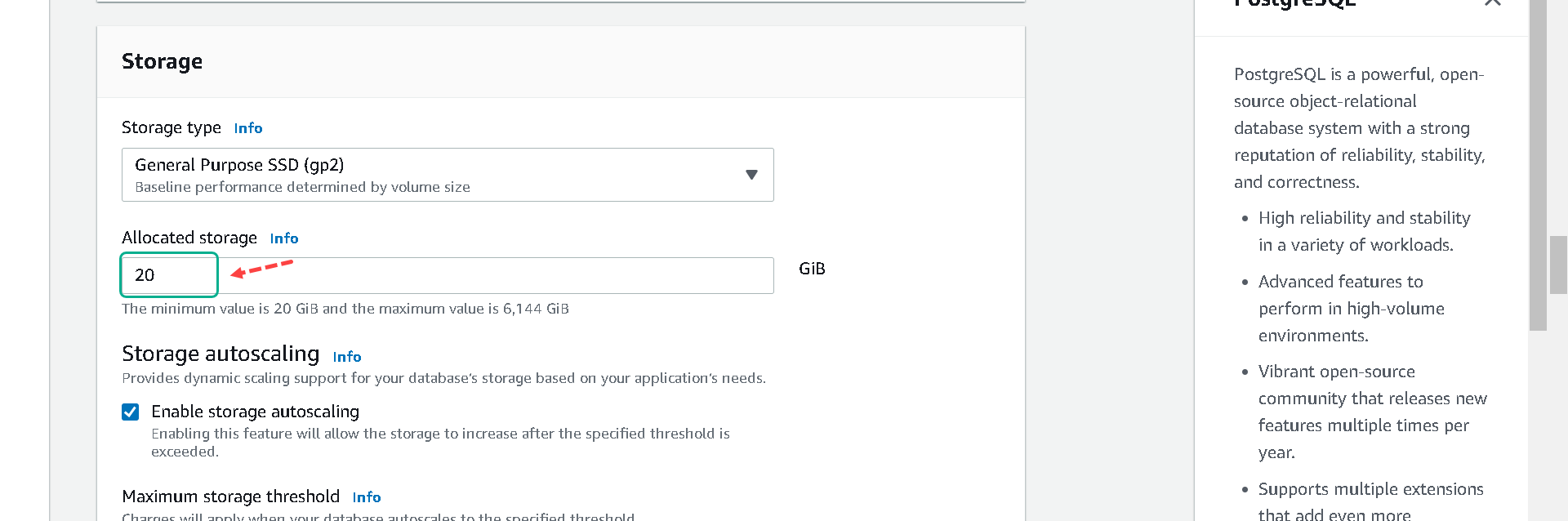The height and width of the screenshot is (521, 1568).
Task: Open the General Purpose SSD (gp2) selector
Action: (x=448, y=175)
